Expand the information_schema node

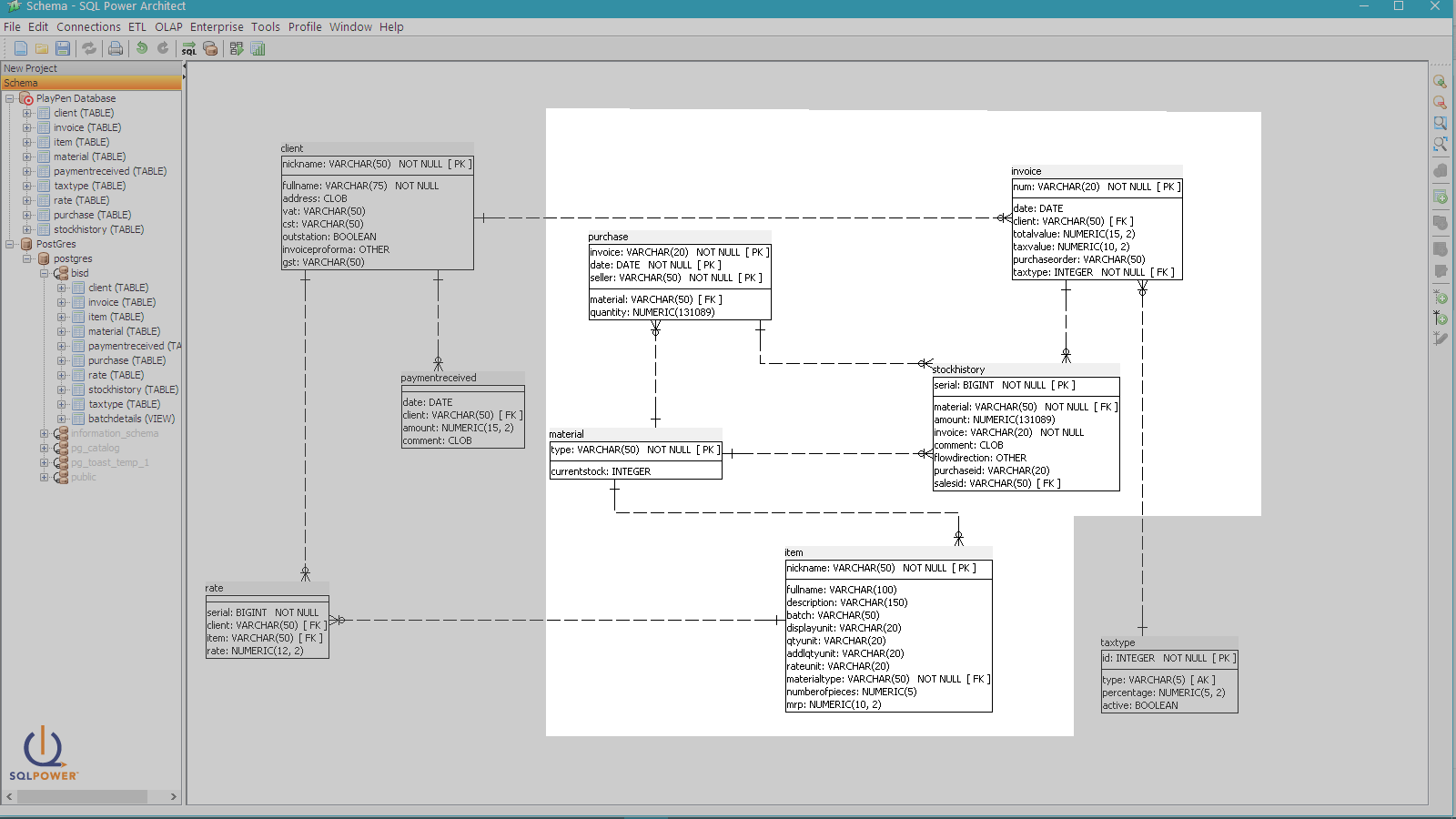click(x=44, y=433)
